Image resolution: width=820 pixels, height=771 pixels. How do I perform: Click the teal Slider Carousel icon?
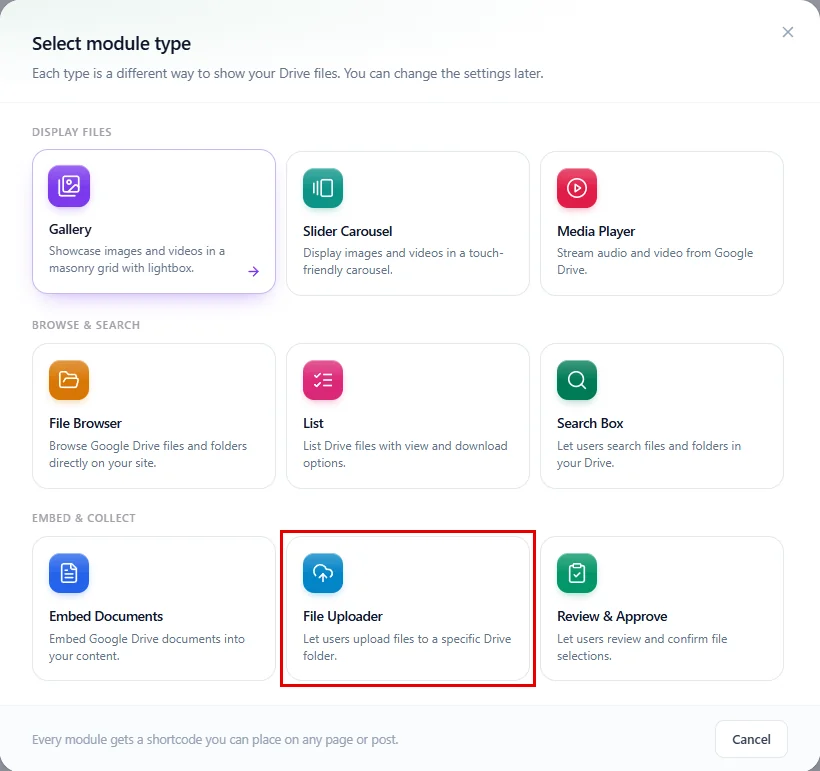pyautogui.click(x=323, y=188)
